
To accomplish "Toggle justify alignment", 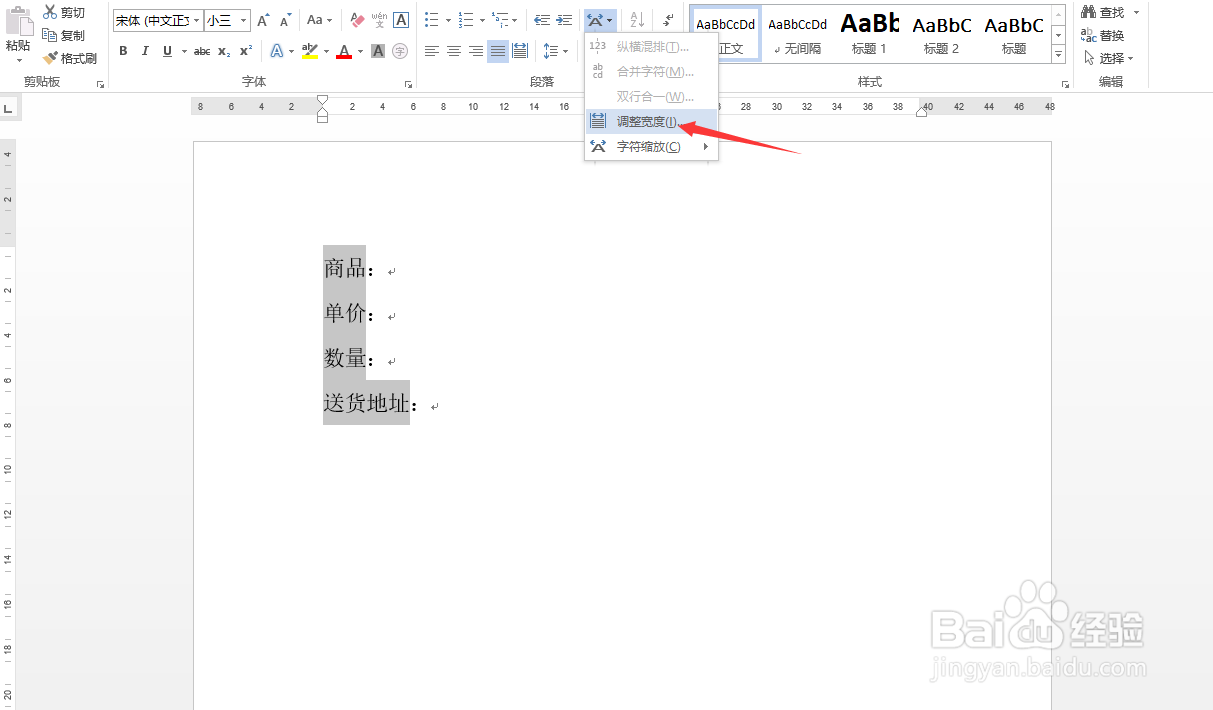I will (x=498, y=51).
